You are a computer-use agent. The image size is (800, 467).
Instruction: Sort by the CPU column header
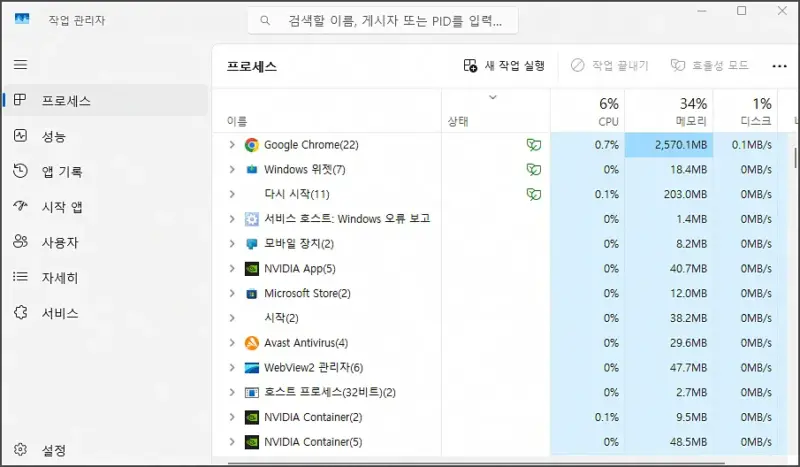(587, 111)
